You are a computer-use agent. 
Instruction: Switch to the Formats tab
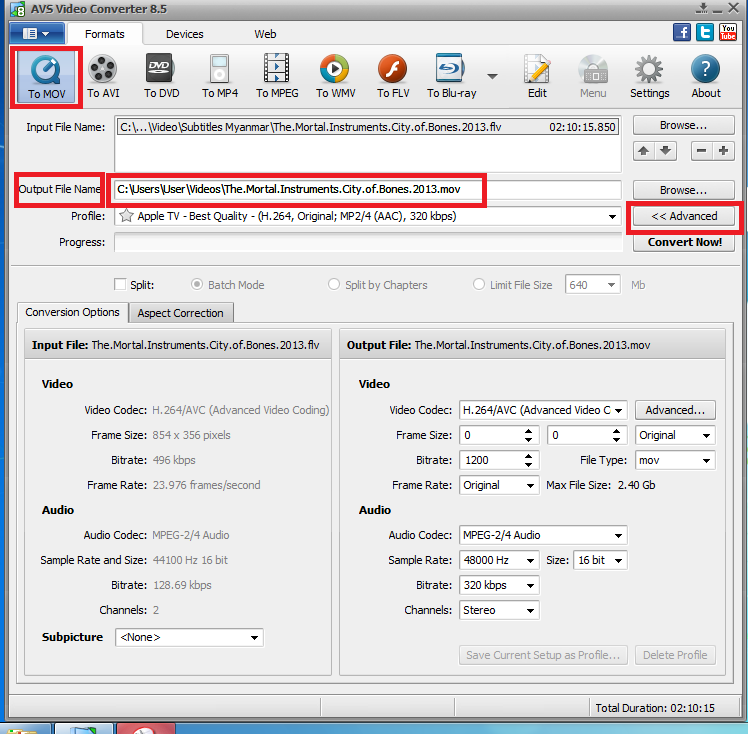104,34
